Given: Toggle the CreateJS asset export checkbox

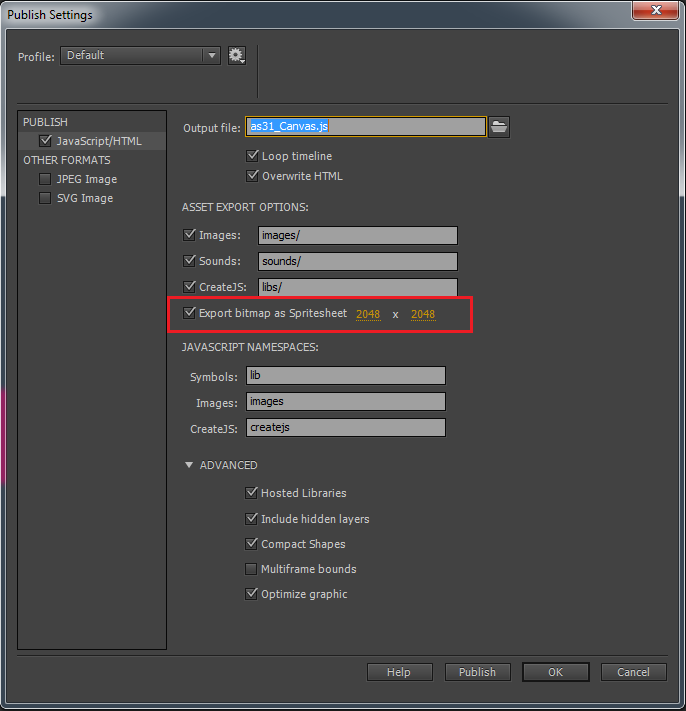Looking at the screenshot, I should [x=189, y=287].
